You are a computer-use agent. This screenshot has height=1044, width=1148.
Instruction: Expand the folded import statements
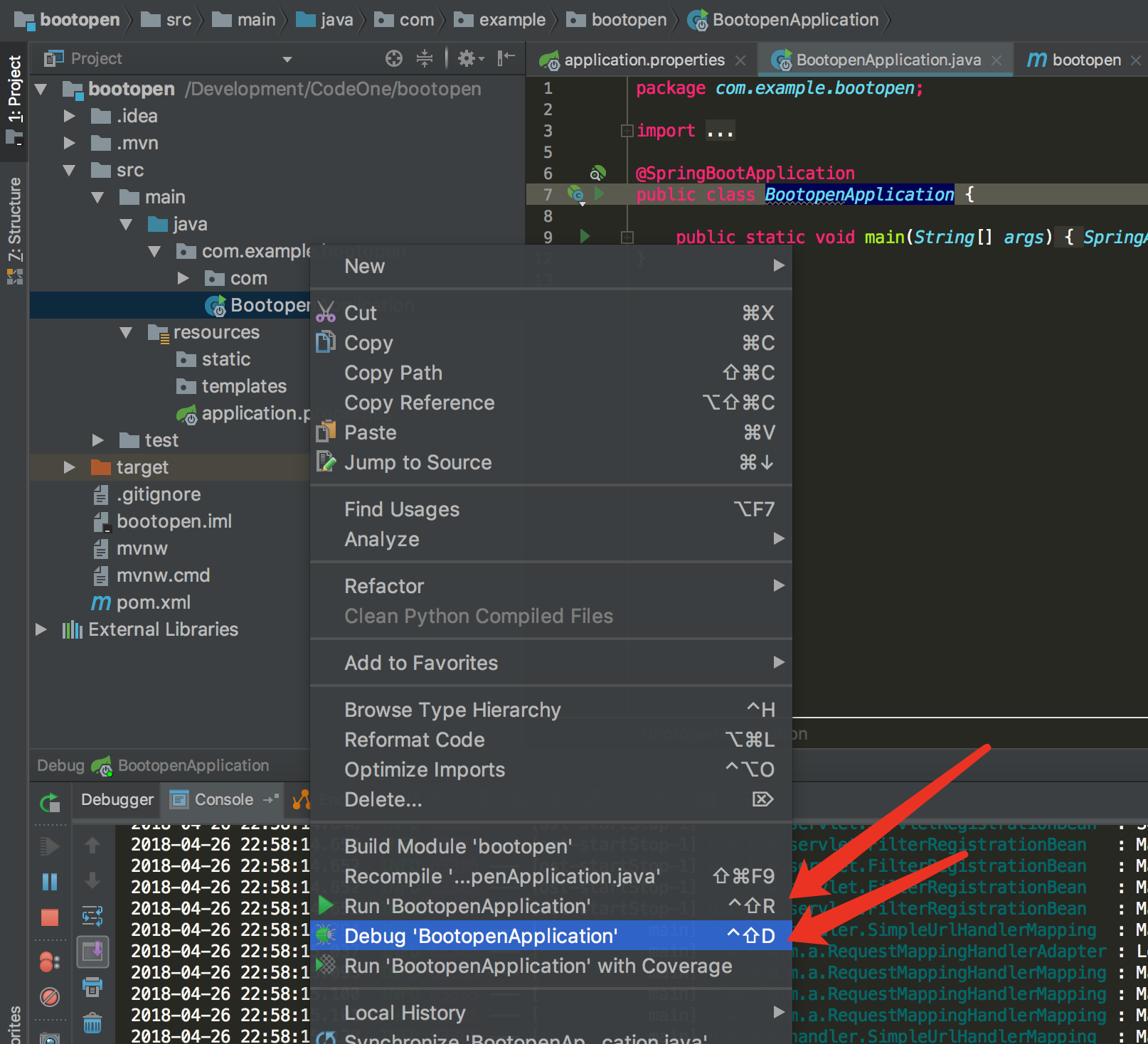pyautogui.click(x=627, y=131)
